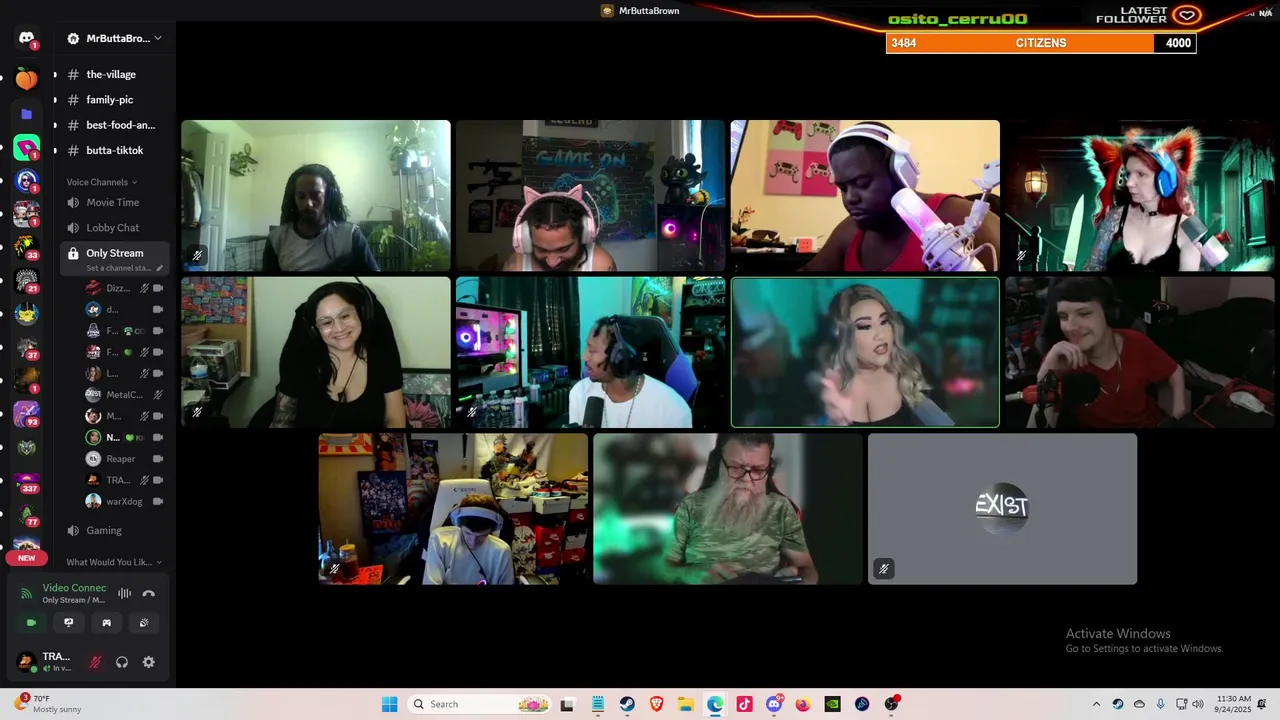This screenshot has width=1280, height=720.
Task: Click the taskbar Search box
Action: [481, 704]
